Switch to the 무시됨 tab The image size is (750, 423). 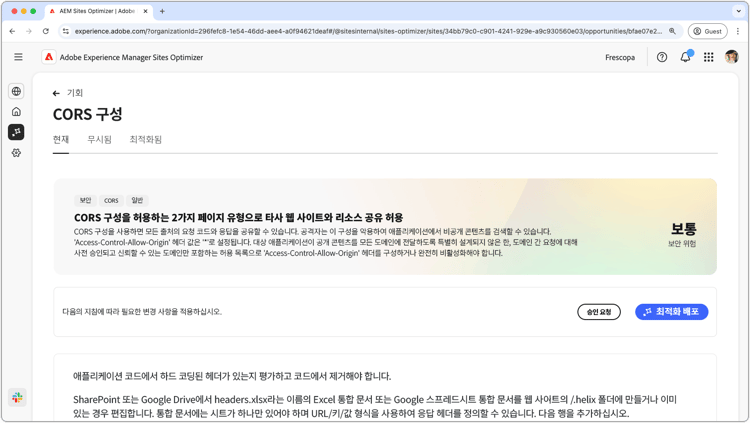(99, 140)
